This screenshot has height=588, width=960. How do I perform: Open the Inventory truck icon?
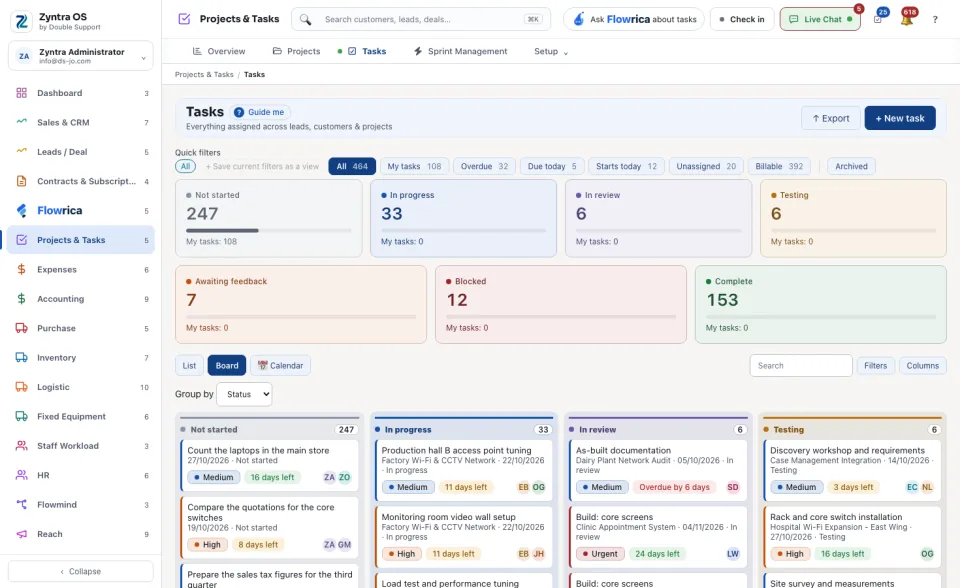tap(21, 358)
